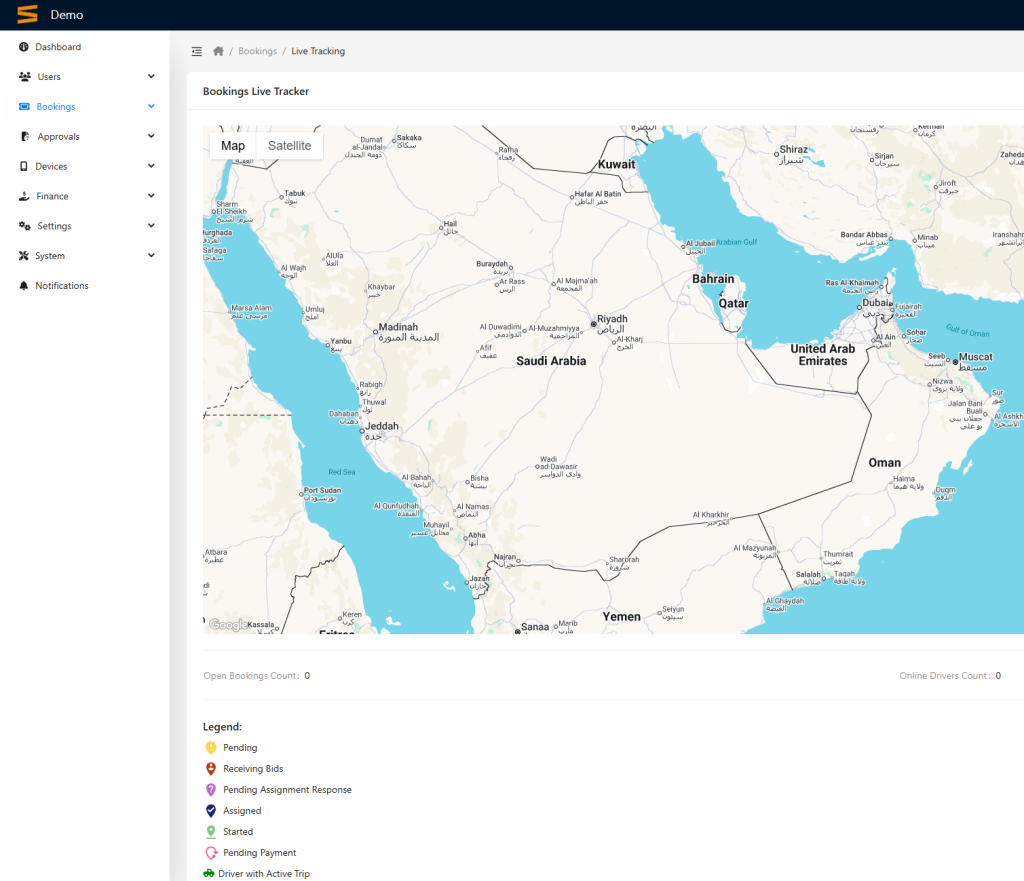1024x881 pixels.
Task: Switch map to Satellite view
Action: click(x=289, y=146)
